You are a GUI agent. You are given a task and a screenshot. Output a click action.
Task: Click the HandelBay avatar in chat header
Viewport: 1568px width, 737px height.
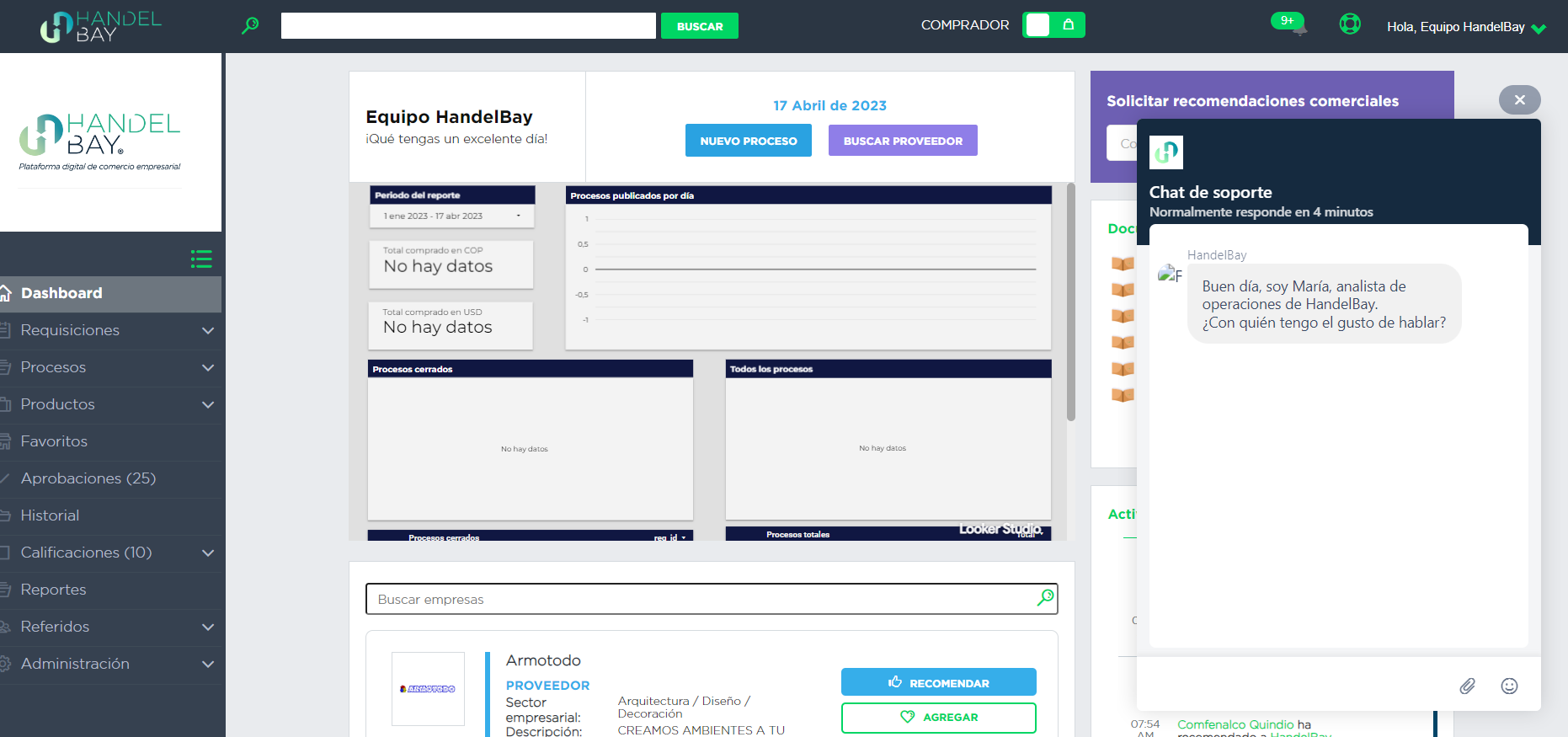pos(1166,152)
